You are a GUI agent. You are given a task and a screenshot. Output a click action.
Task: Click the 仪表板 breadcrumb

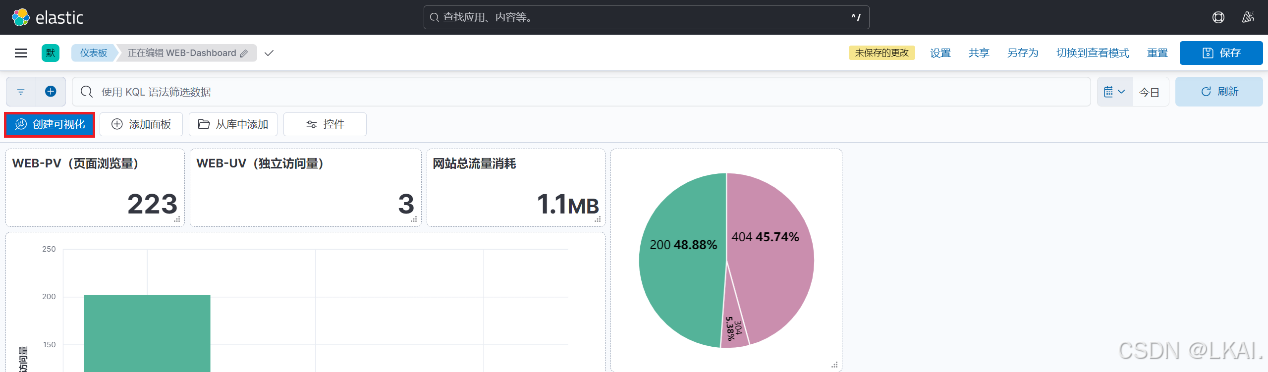click(x=93, y=53)
